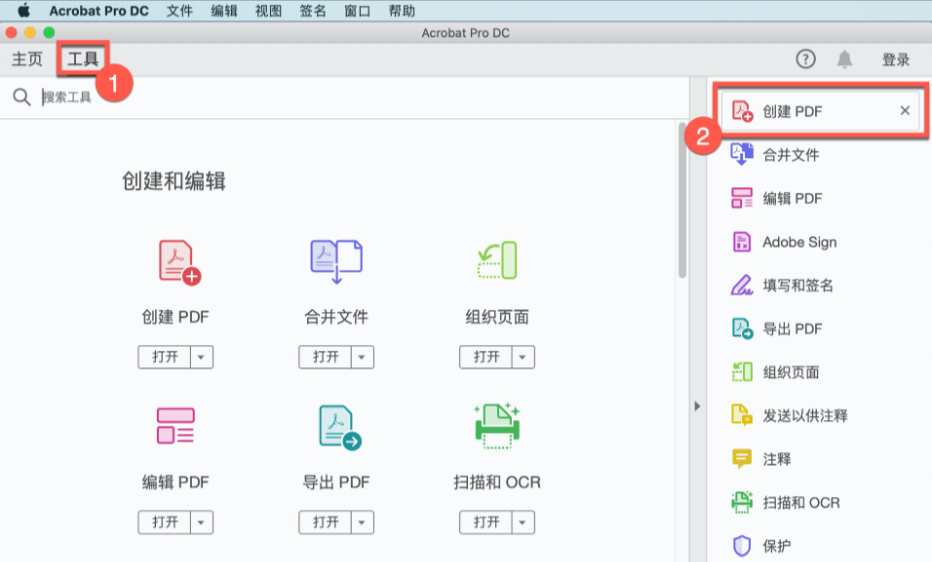Switch to the 工具 tab
932x562 pixels.
click(83, 59)
